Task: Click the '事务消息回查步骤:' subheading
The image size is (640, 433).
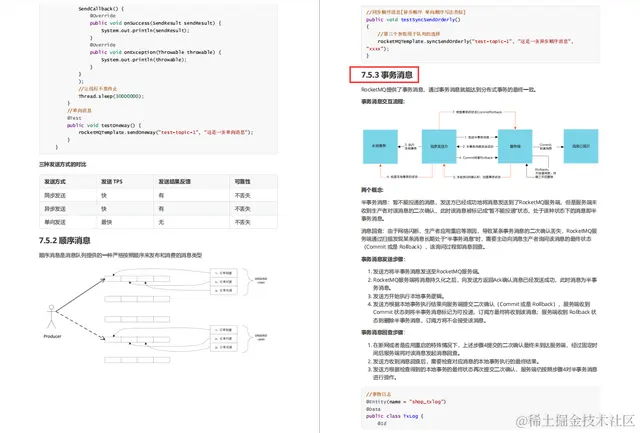Action: pos(383,333)
